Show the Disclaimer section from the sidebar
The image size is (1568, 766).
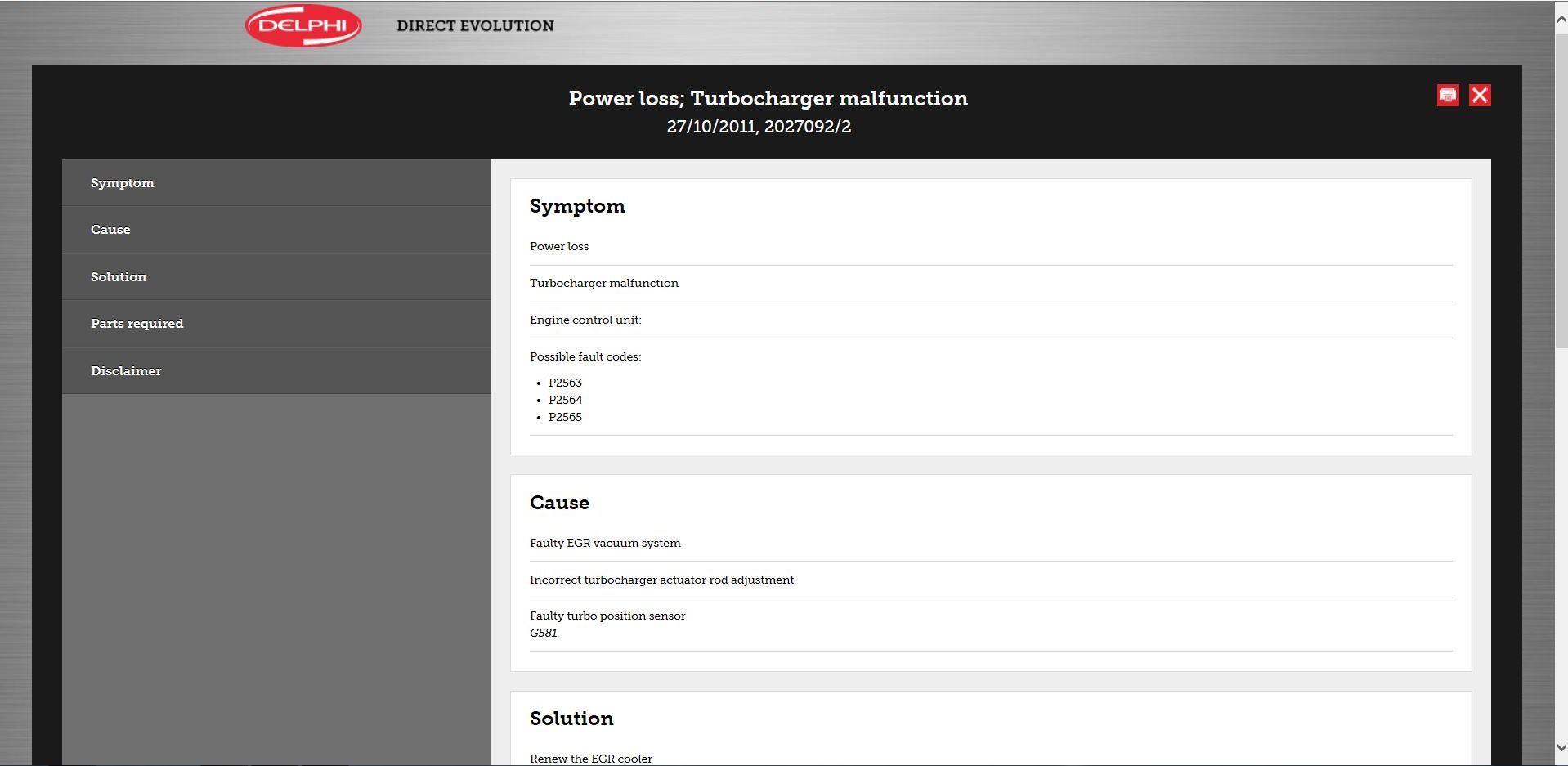tap(126, 371)
